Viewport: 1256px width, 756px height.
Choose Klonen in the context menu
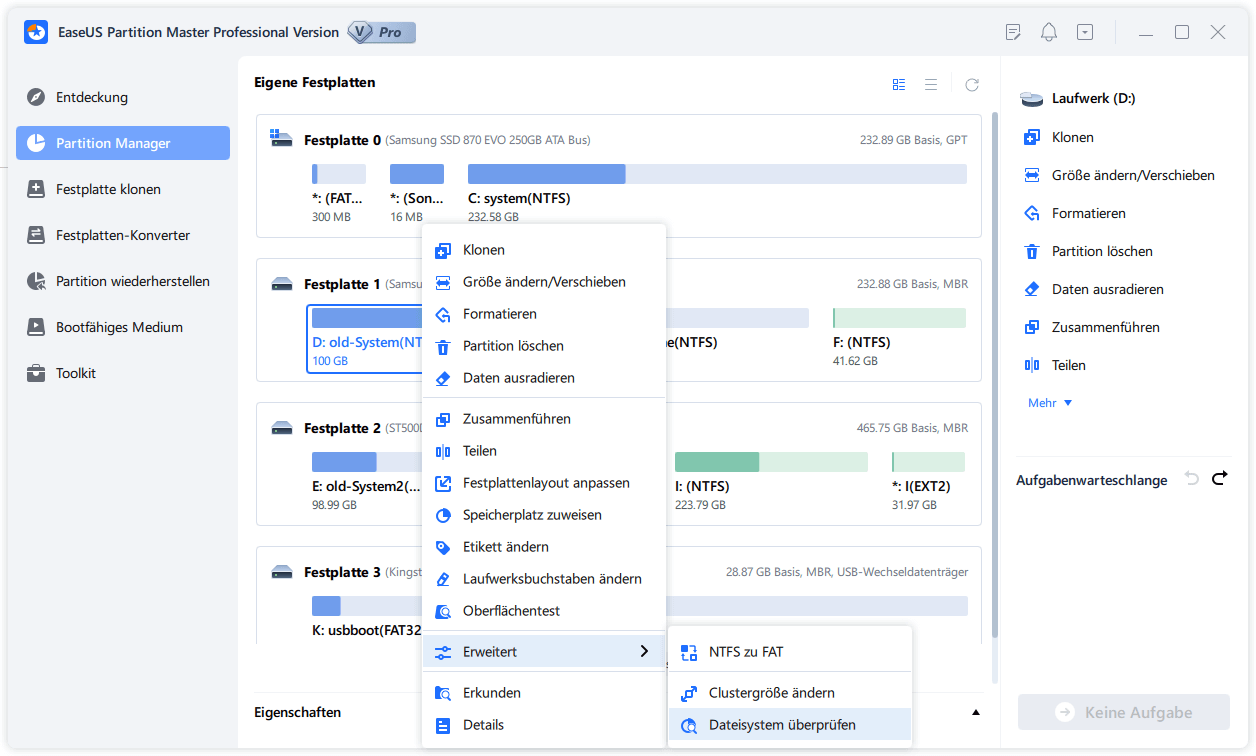pos(544,250)
